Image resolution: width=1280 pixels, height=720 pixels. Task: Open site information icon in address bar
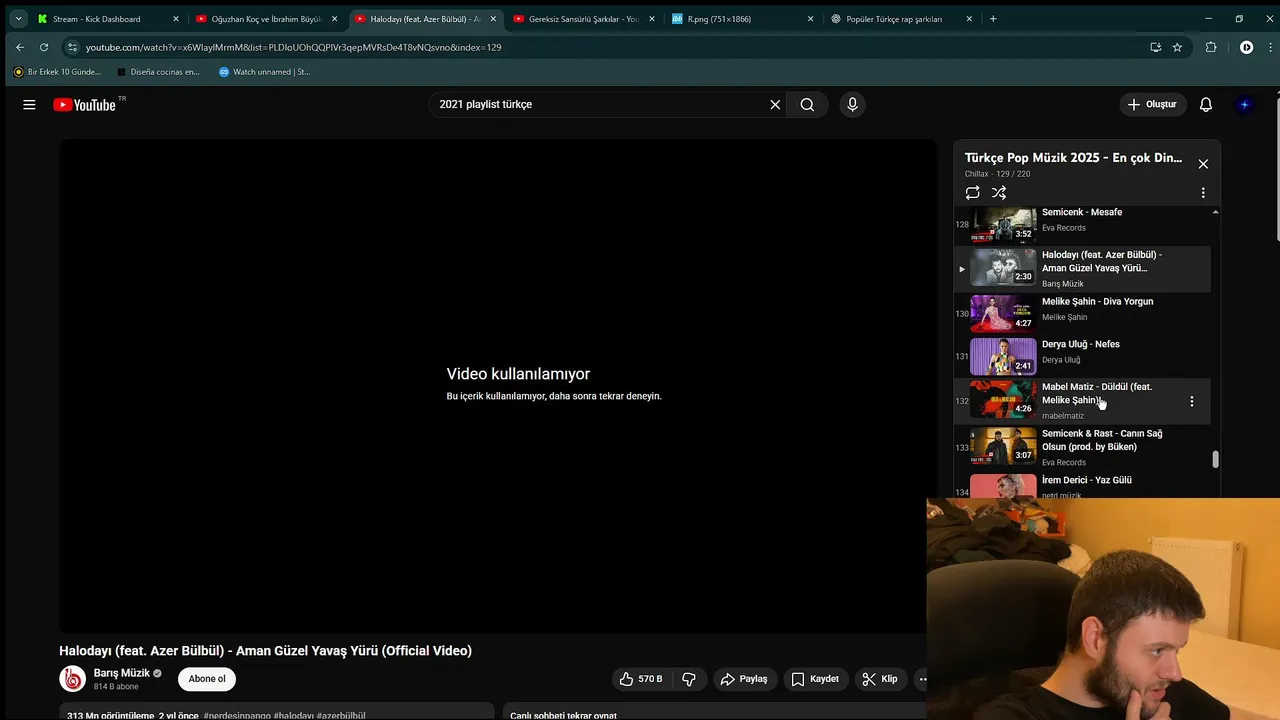coord(72,47)
